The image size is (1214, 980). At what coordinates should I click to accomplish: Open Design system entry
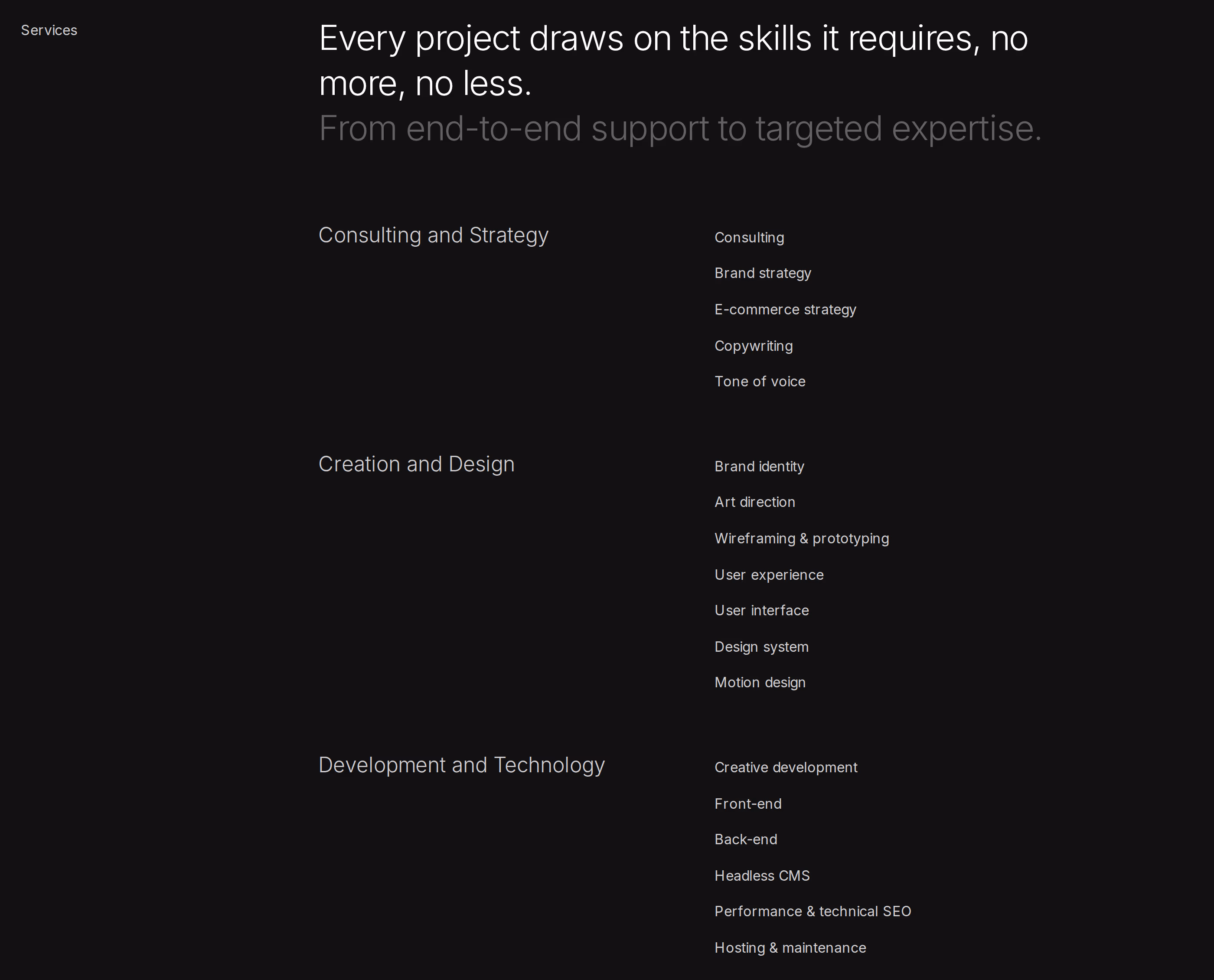click(761, 647)
